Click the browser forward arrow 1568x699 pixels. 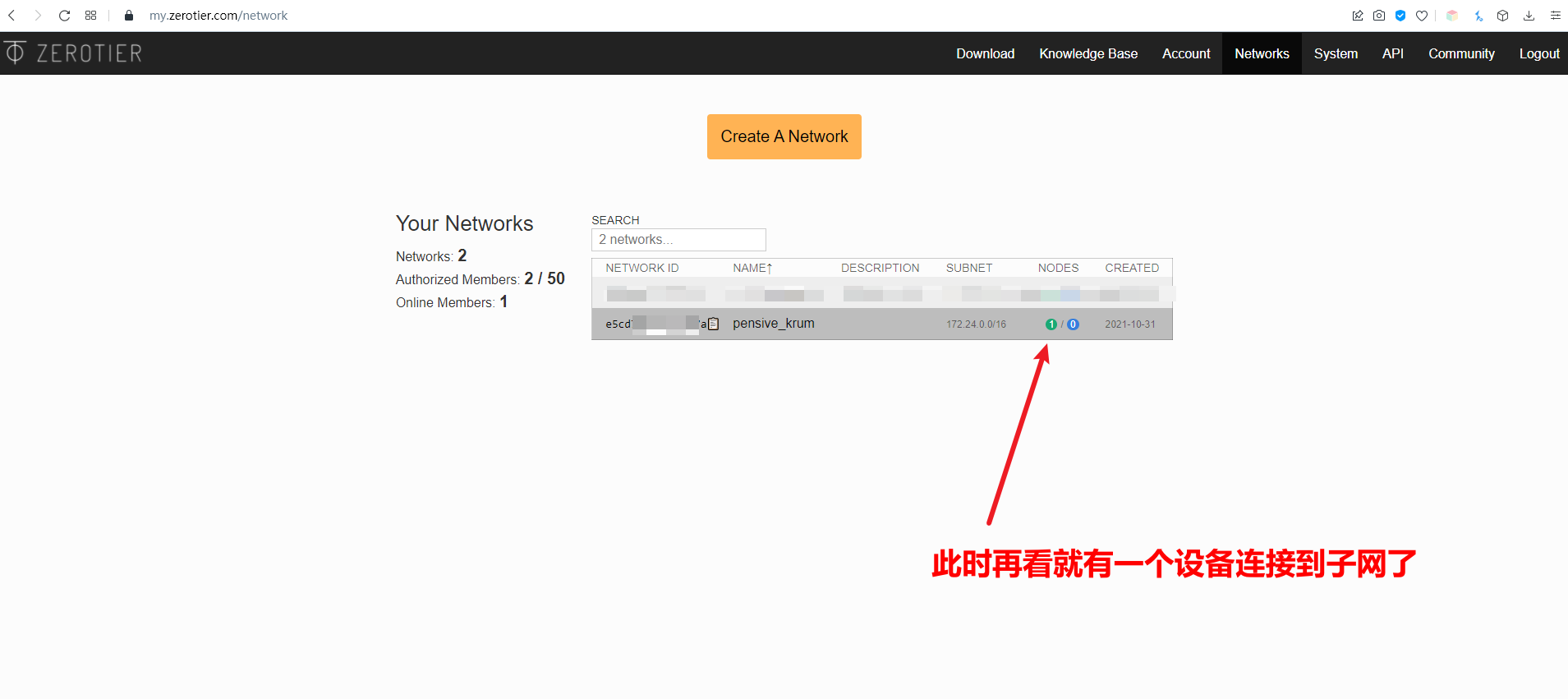click(x=38, y=16)
